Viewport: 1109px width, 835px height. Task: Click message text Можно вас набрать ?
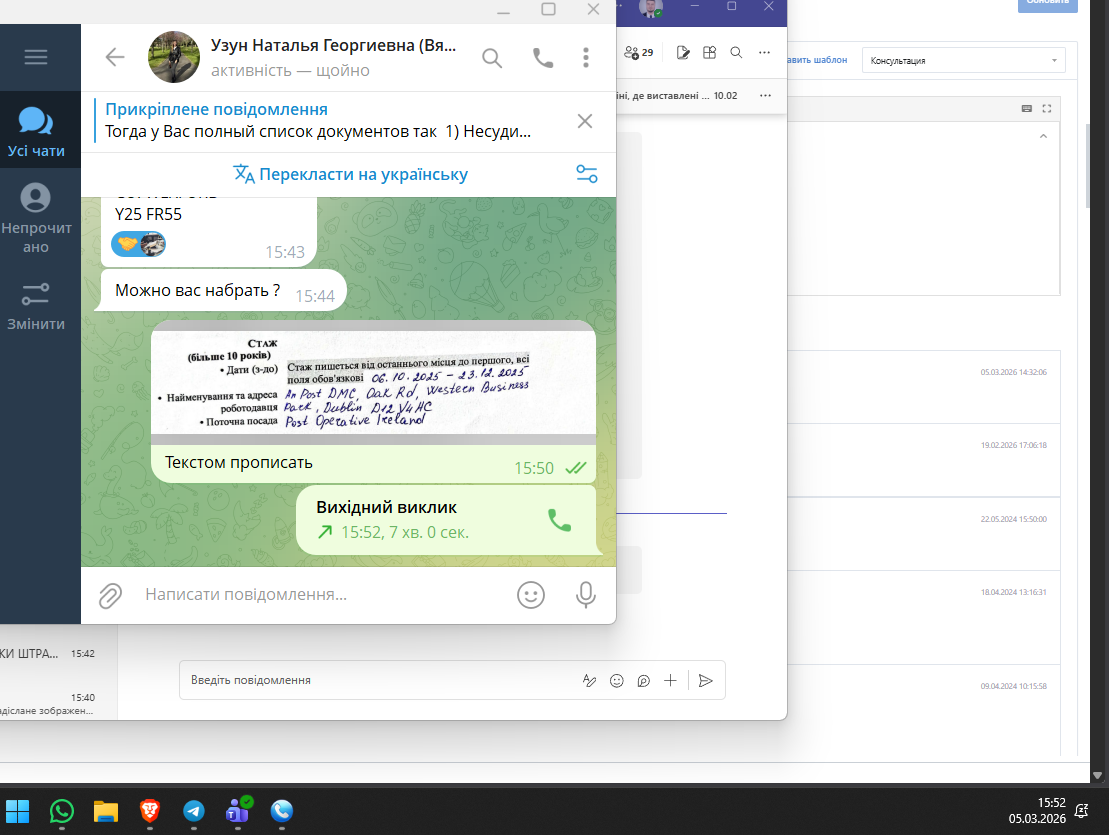pos(197,291)
